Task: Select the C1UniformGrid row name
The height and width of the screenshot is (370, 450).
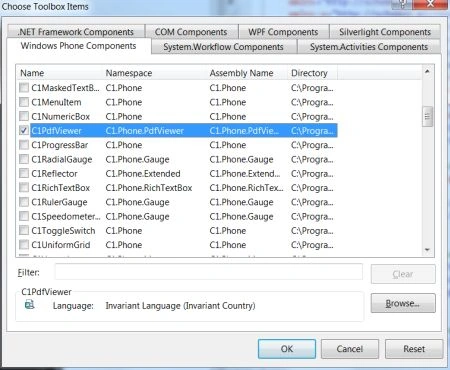Action: pos(61,245)
